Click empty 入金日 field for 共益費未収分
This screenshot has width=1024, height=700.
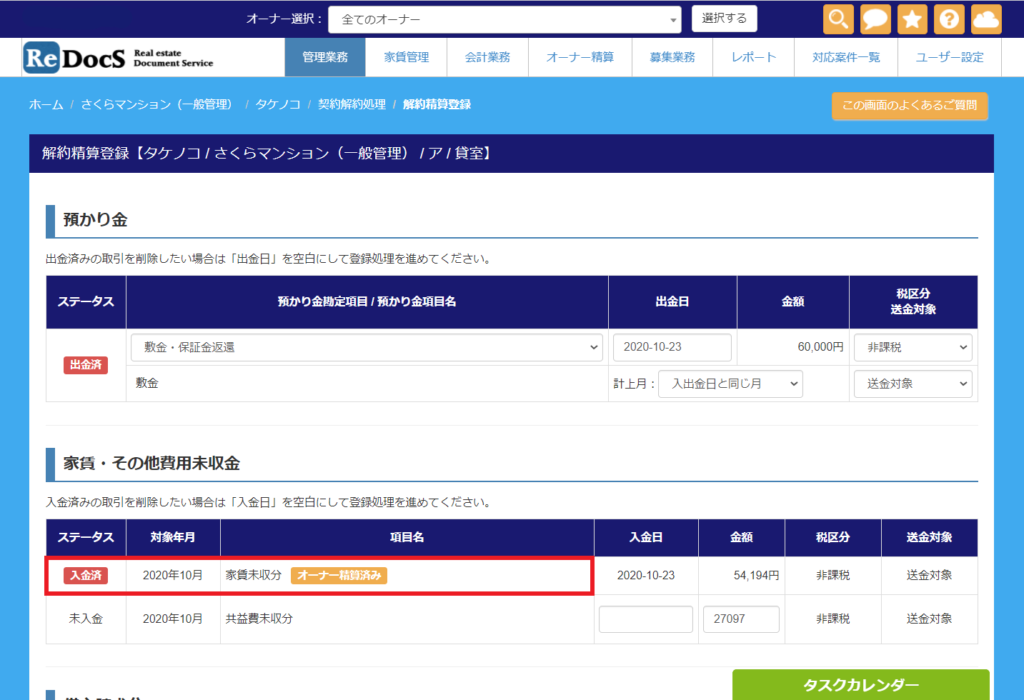646,619
